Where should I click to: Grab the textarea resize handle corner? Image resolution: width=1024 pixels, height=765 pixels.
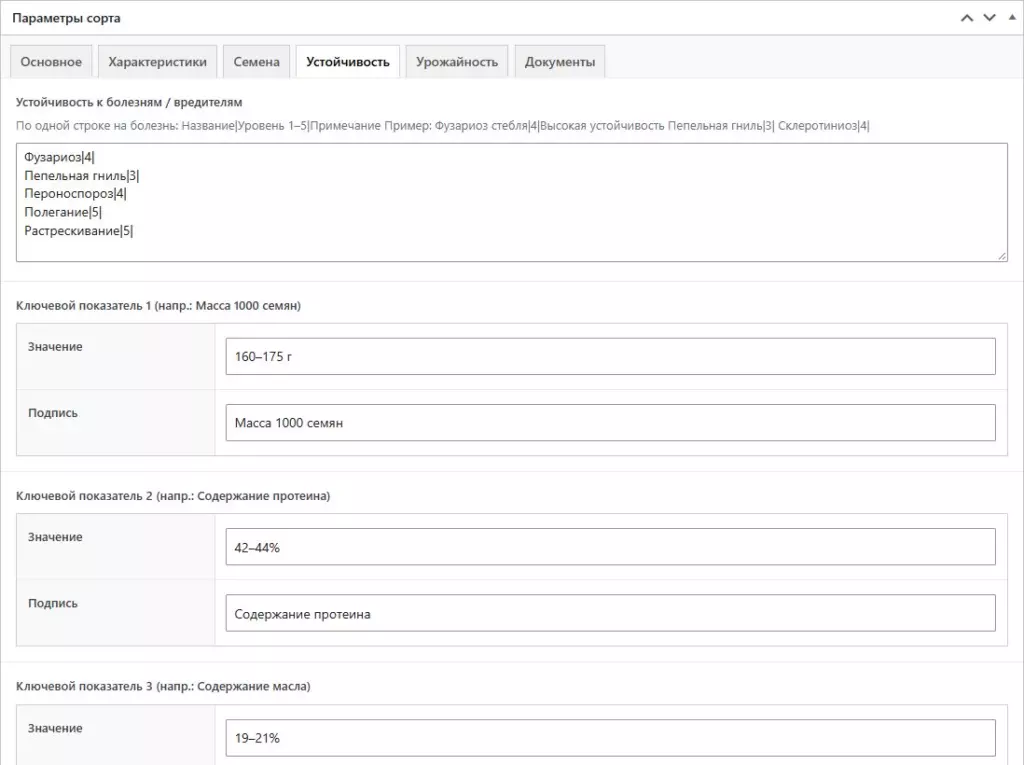click(1002, 256)
